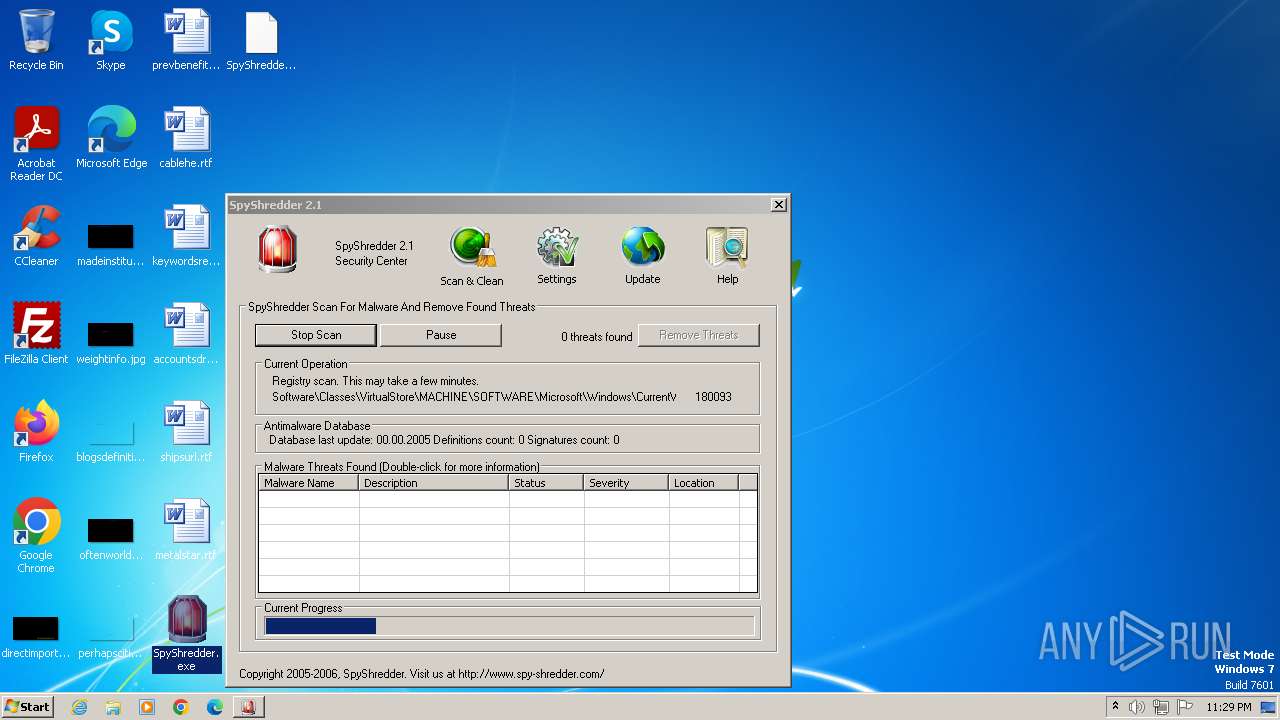Click the Remove Threats button

pos(698,335)
